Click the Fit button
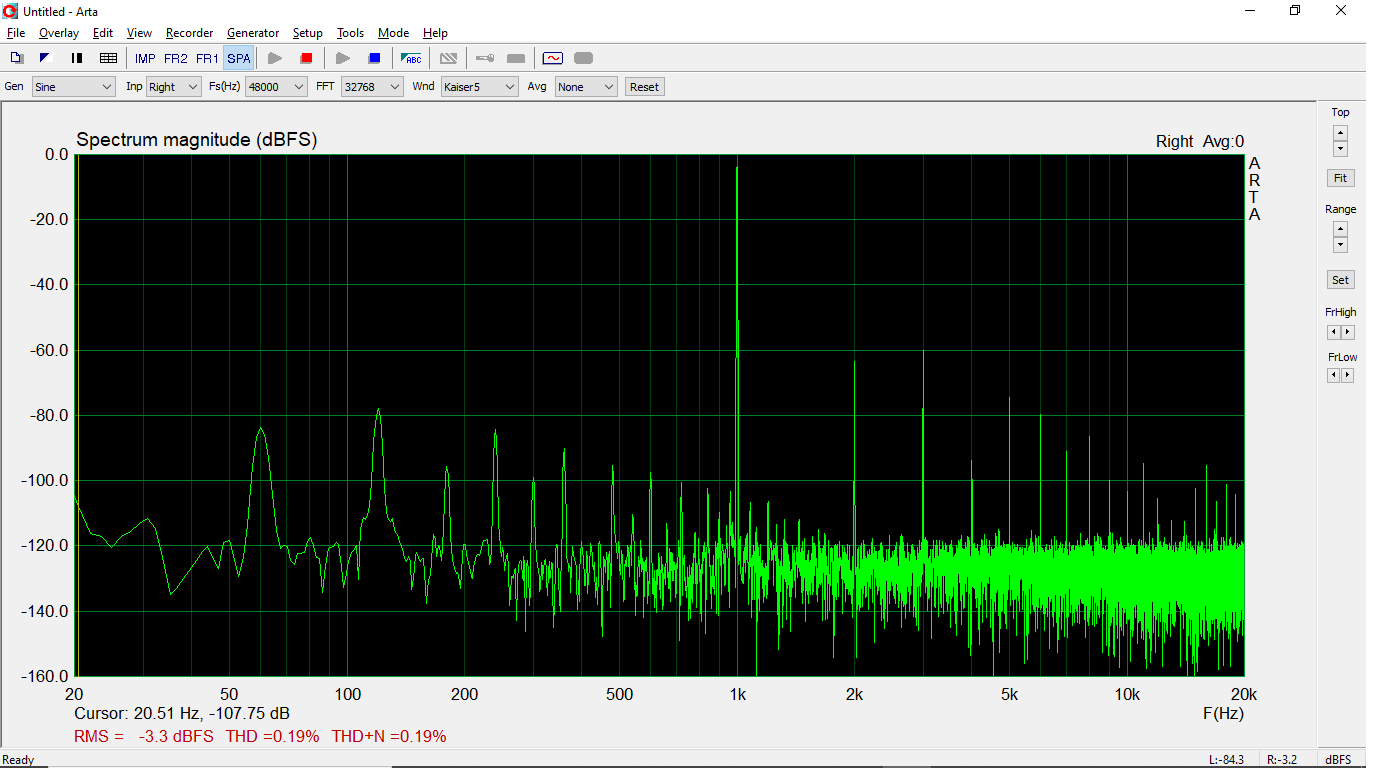Viewport: 1376px width, 768px height. [x=1341, y=178]
